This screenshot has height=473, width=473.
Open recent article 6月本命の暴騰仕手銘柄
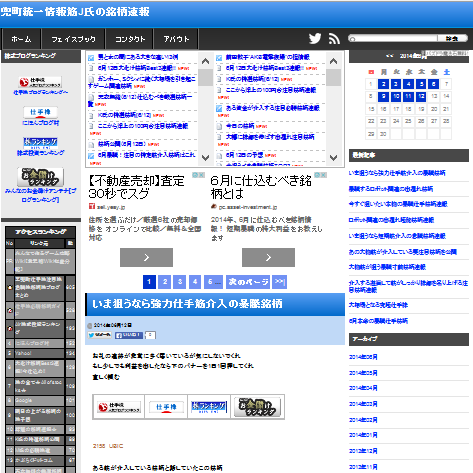click(x=378, y=321)
